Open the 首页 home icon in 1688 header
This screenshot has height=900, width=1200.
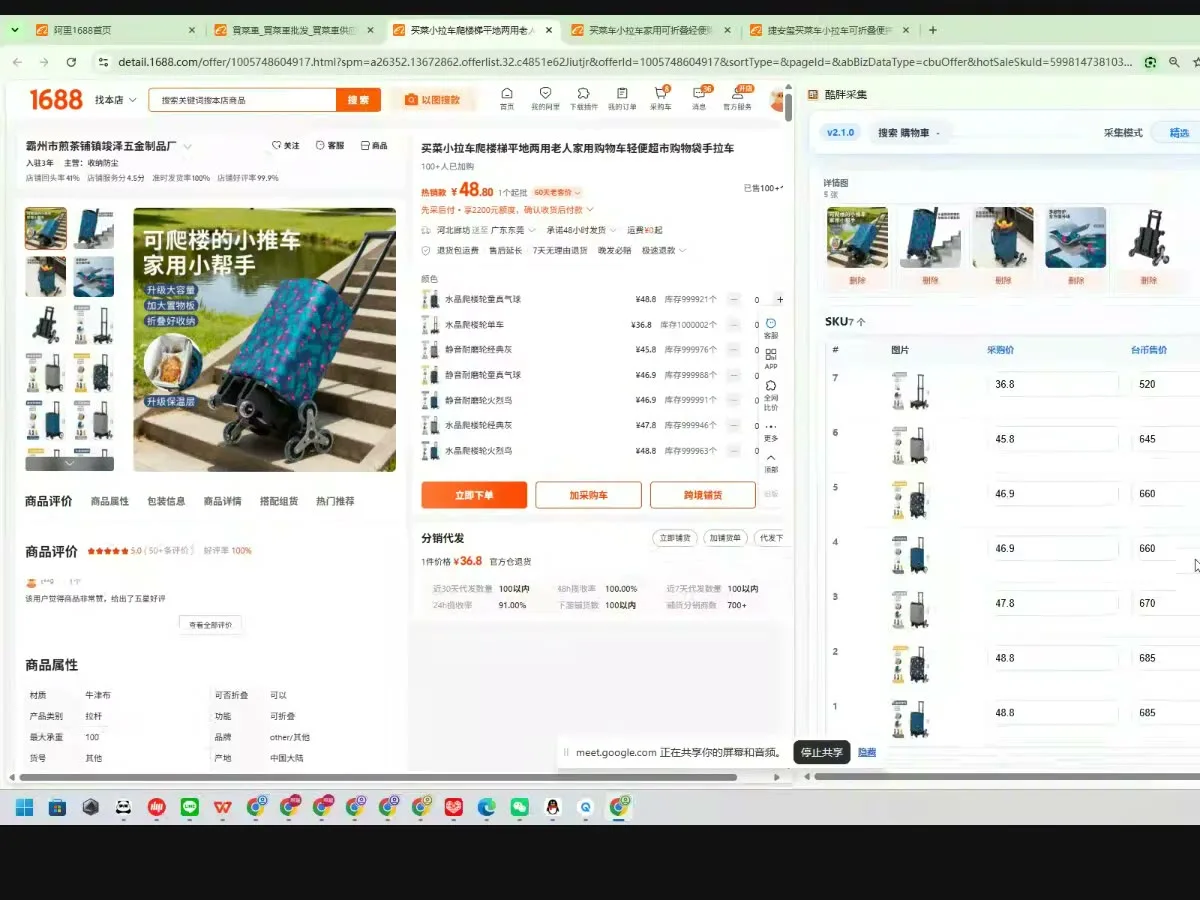[507, 98]
